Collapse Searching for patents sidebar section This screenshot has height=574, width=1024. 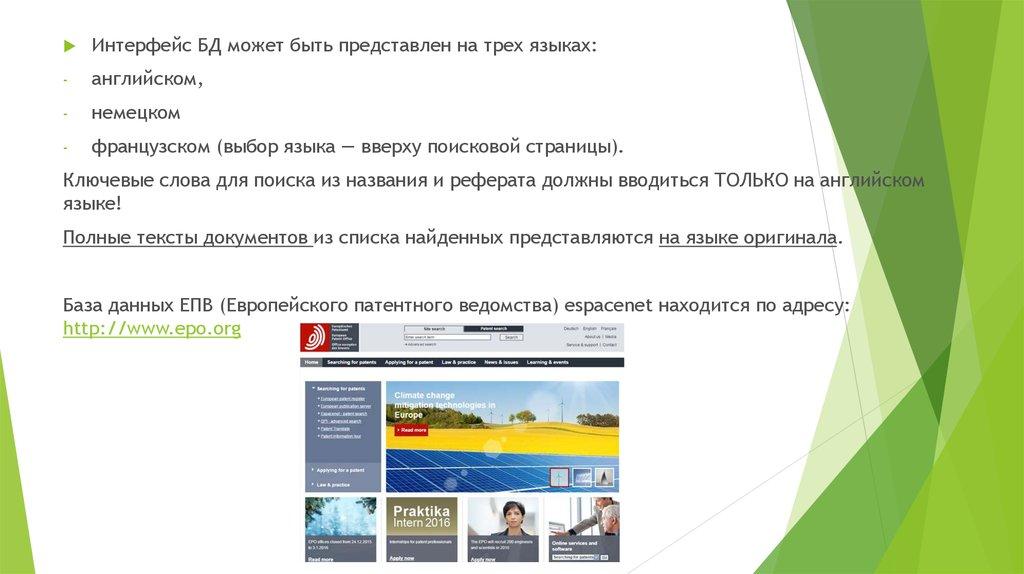tap(341, 387)
